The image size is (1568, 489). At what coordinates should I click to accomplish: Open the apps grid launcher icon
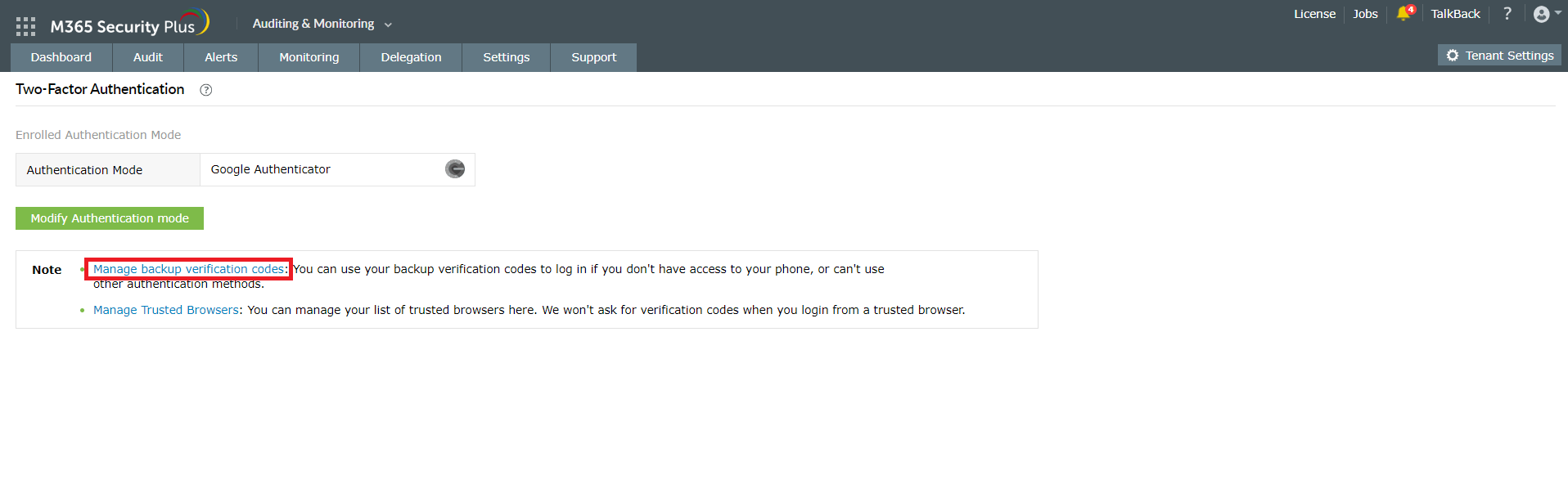pos(25,26)
